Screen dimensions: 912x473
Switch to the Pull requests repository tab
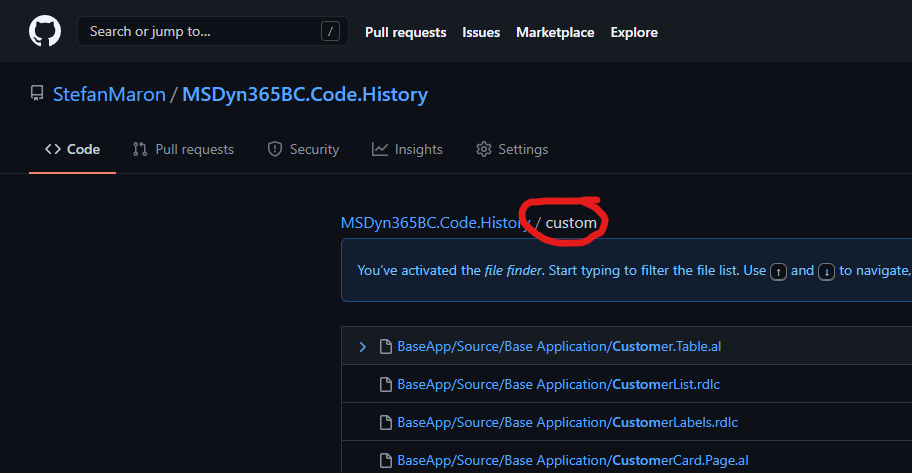[183, 149]
